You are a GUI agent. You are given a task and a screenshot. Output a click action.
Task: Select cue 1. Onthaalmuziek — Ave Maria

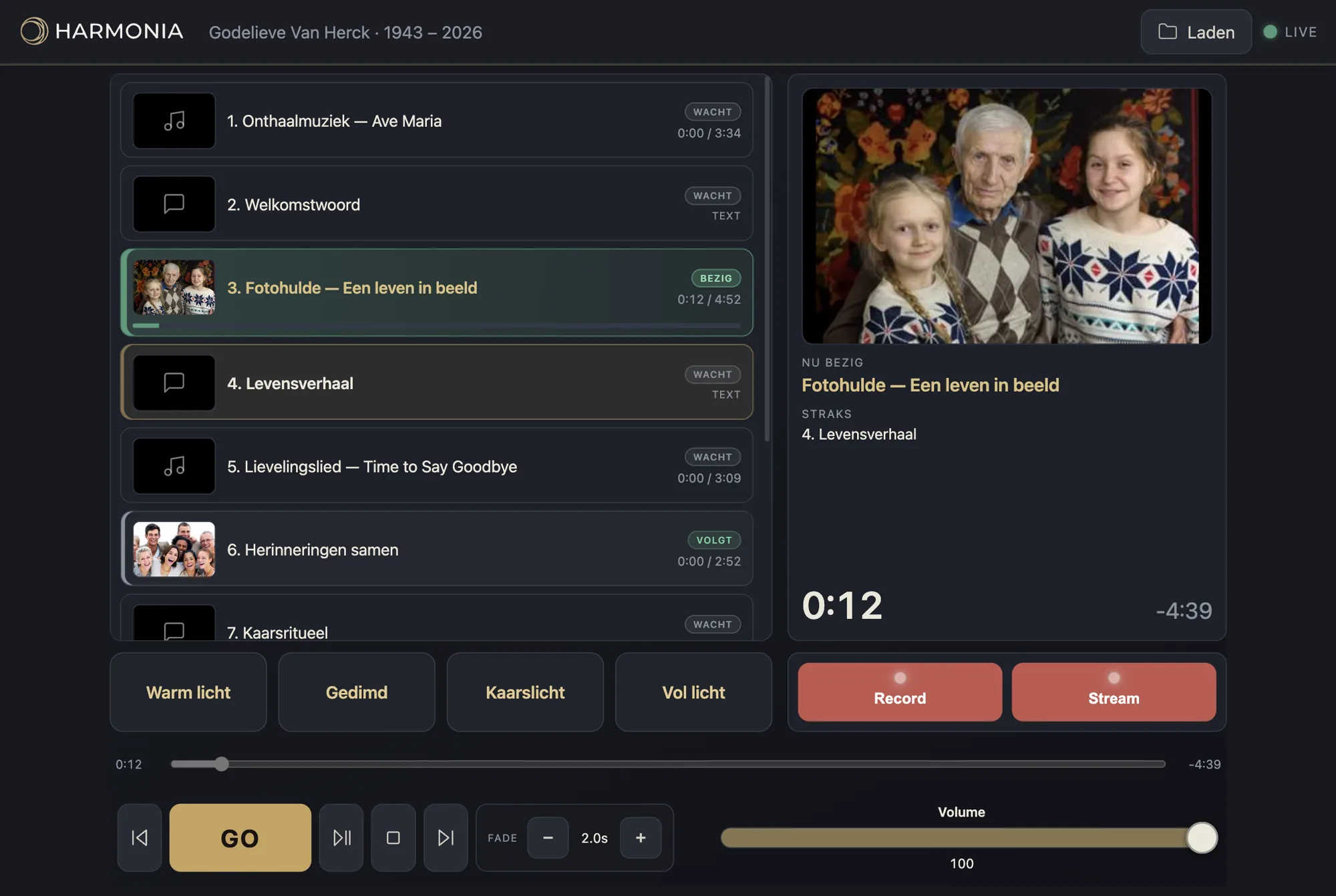(x=437, y=120)
